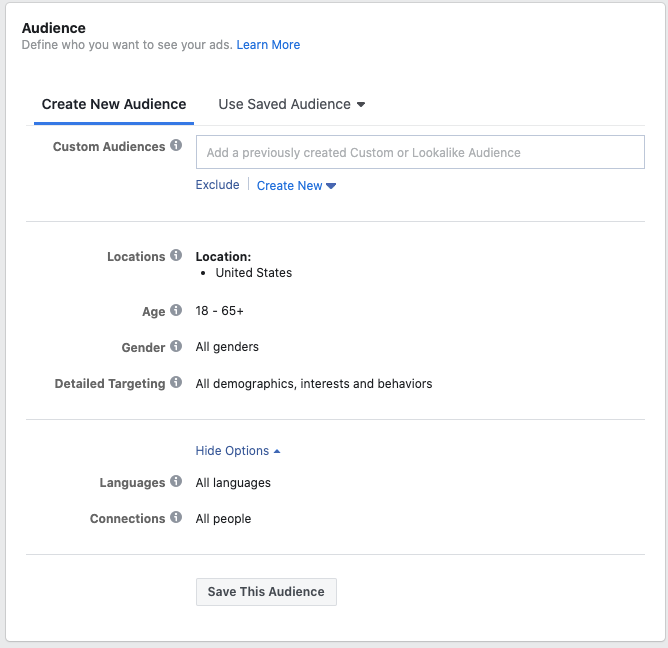Screen dimensions: 668x648
Task: Click the 18 - 65+ age value
Action: (x=220, y=311)
